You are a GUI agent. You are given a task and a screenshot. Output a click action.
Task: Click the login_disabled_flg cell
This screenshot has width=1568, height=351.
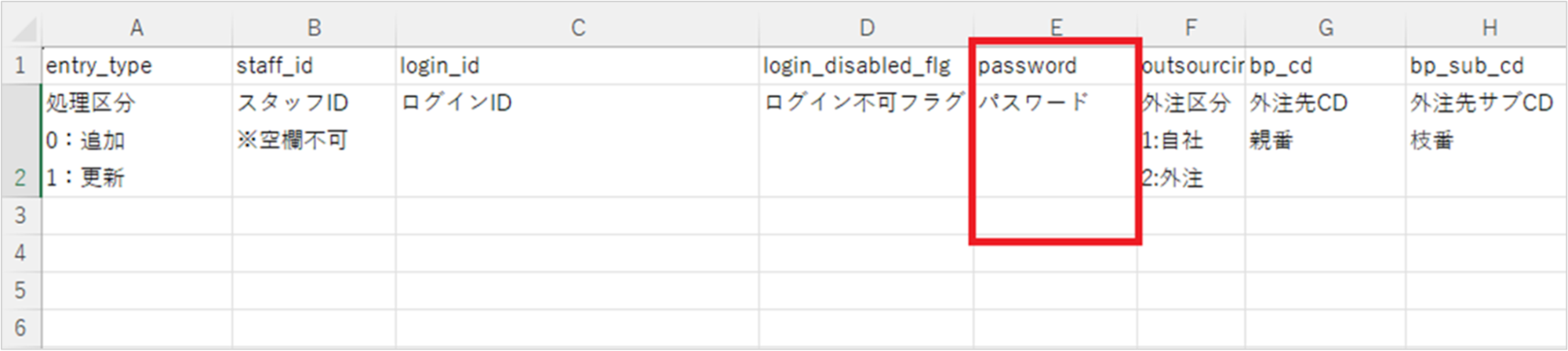coord(867,66)
